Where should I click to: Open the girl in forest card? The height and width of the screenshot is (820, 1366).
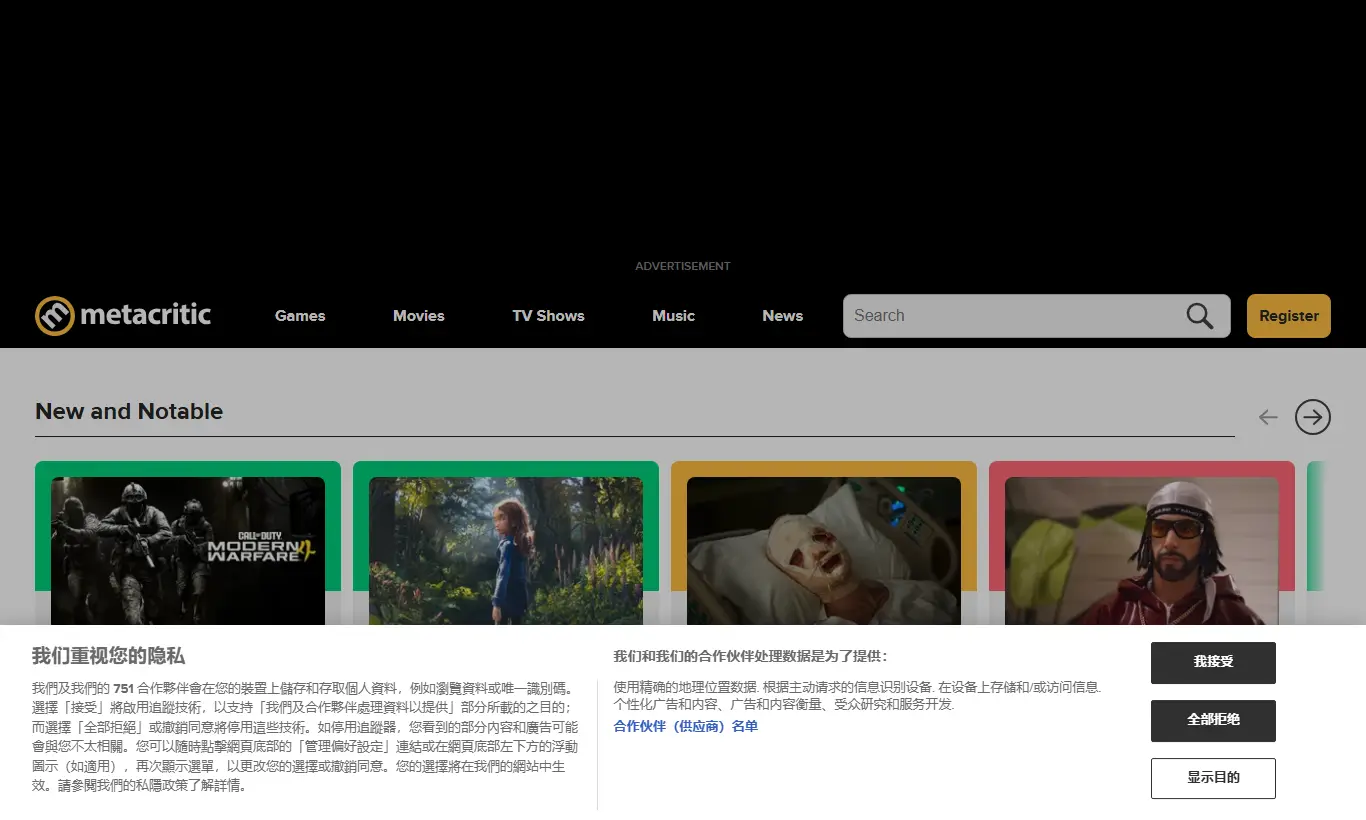(x=506, y=545)
